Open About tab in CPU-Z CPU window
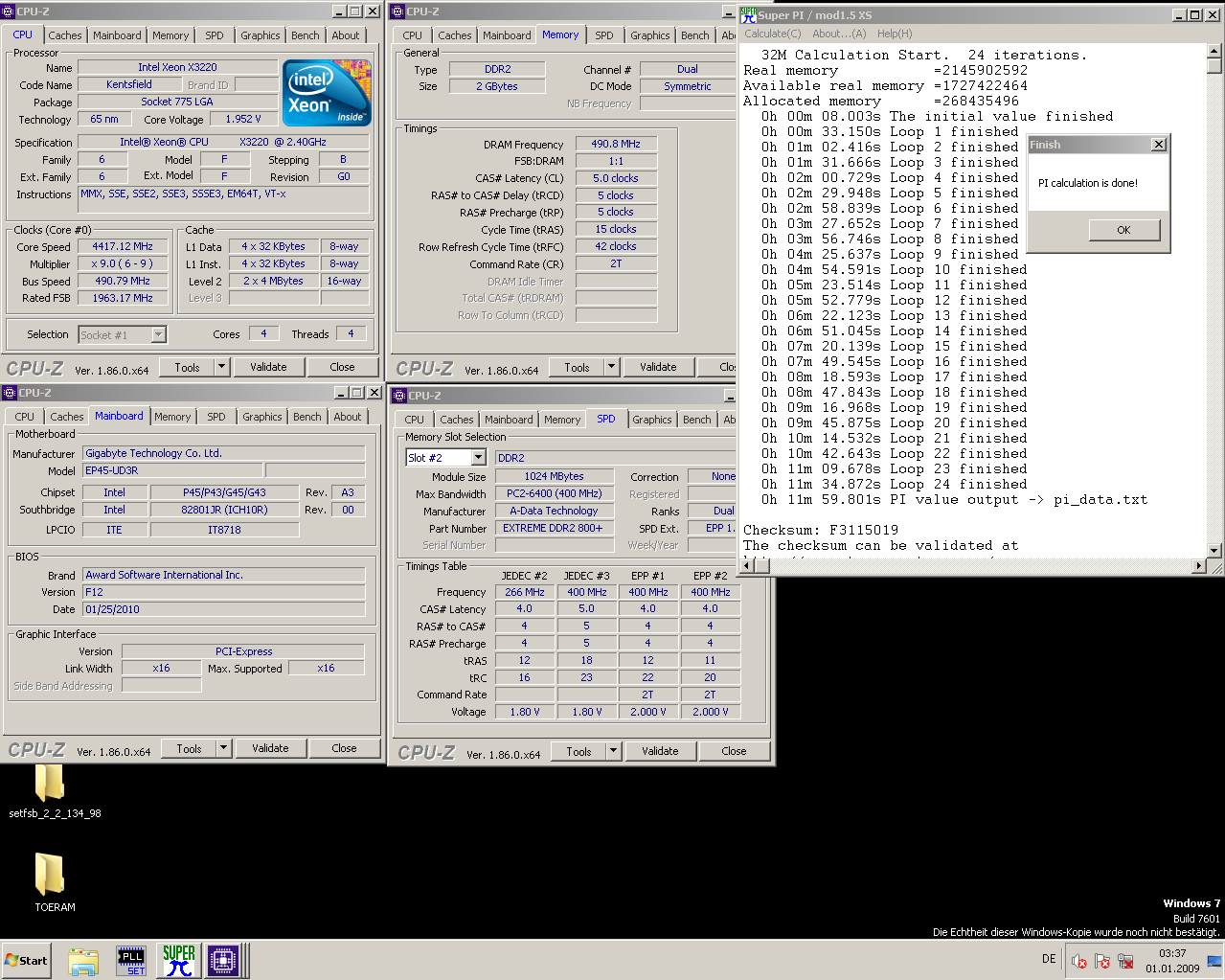Viewport: 1225px width, 980px height. point(346,35)
